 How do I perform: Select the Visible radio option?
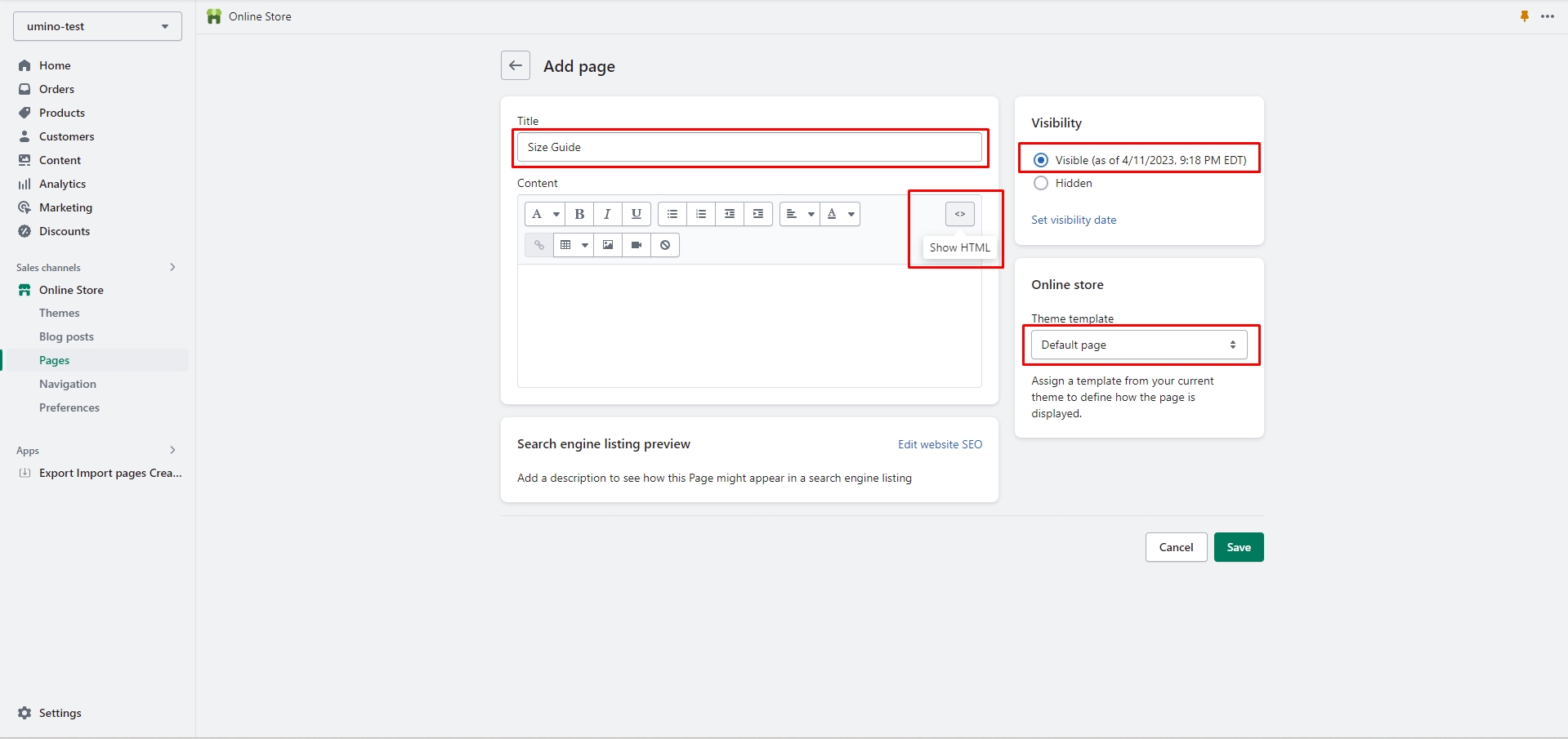pos(1041,160)
